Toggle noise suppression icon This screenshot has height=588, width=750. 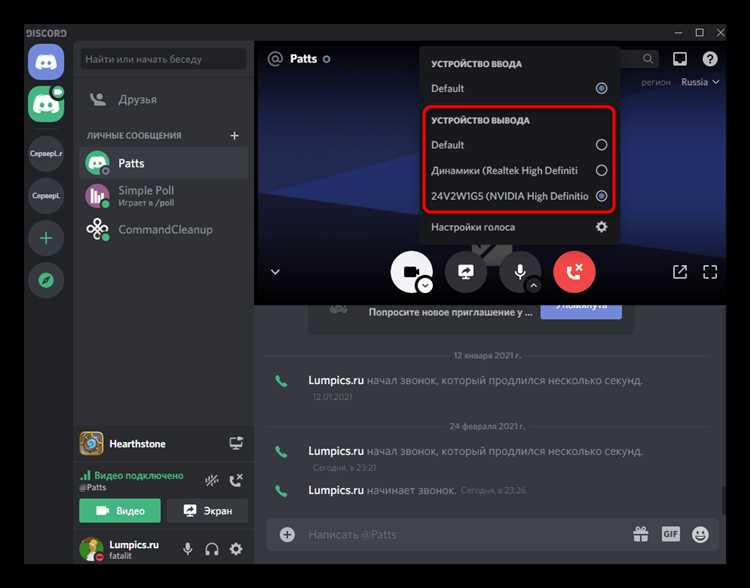pyautogui.click(x=211, y=480)
